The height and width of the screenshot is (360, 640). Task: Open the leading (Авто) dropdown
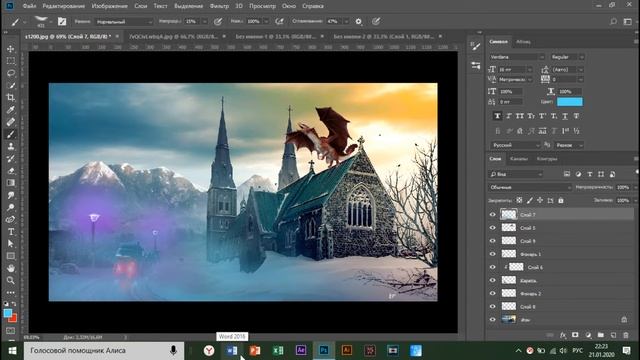point(580,70)
